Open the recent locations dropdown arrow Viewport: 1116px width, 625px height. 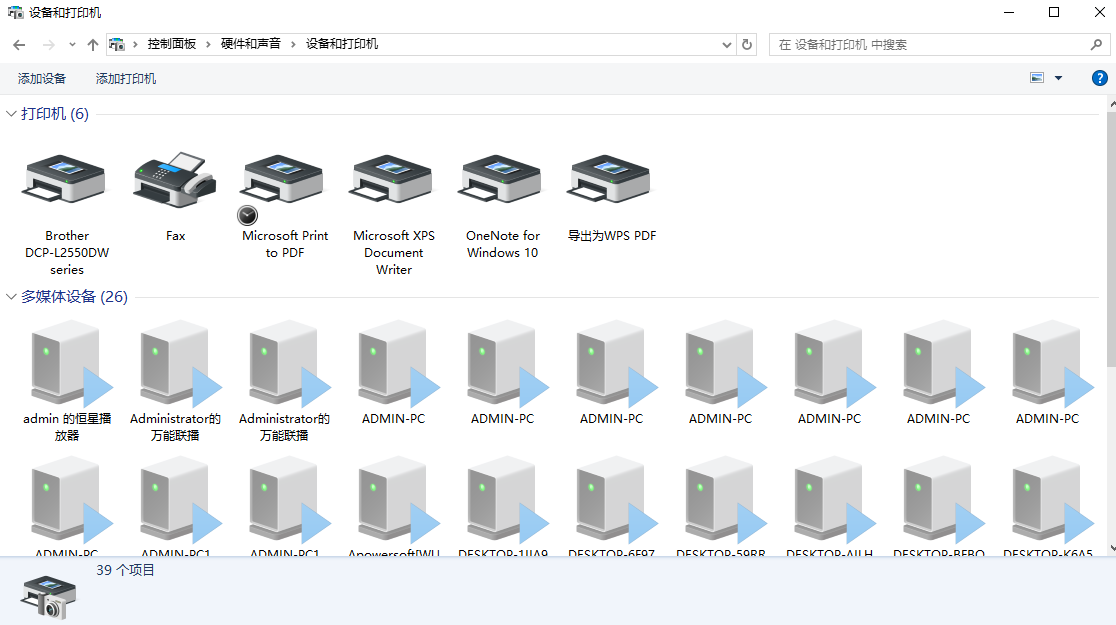point(72,45)
